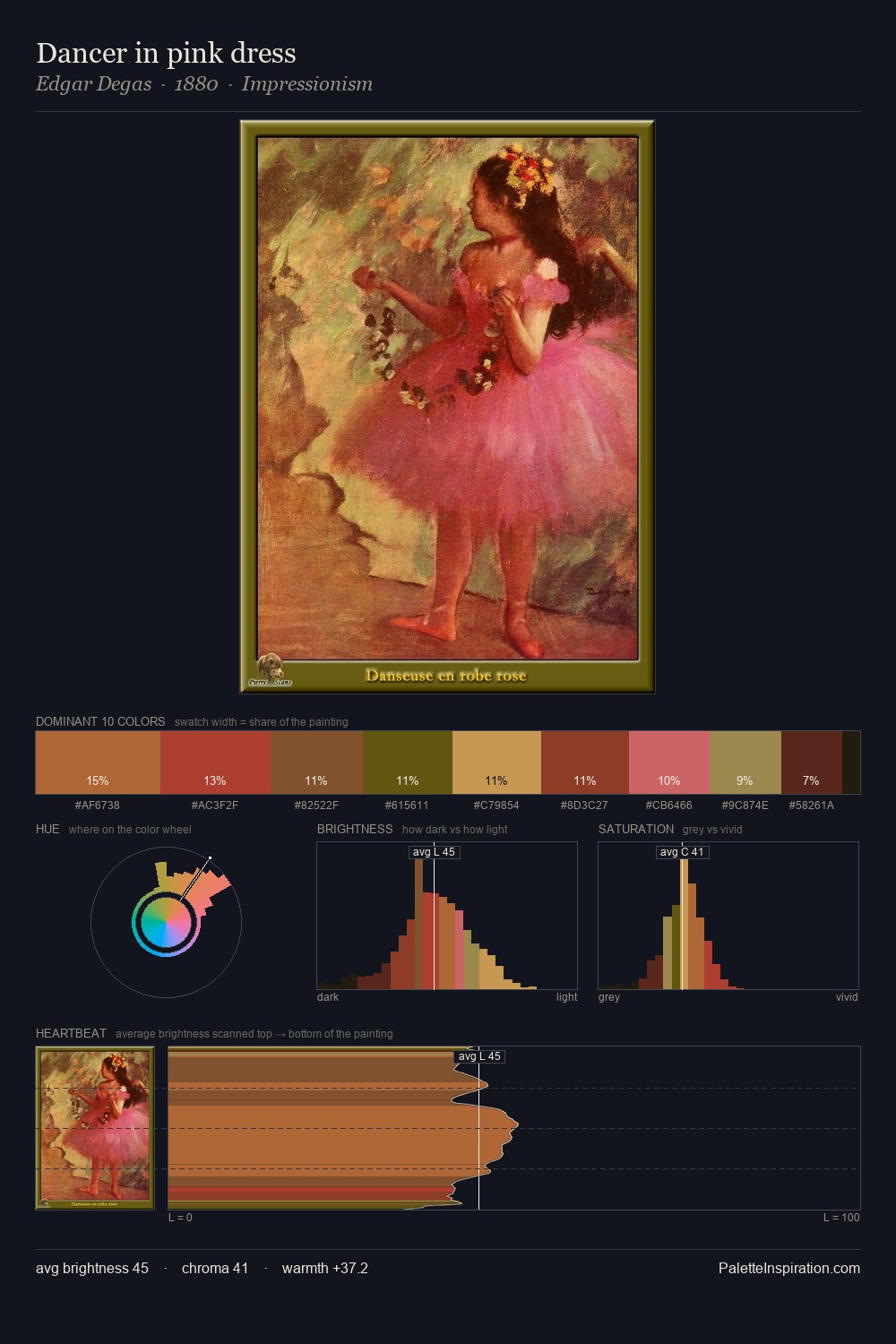896x1344 pixels.
Task: Click the 'Edgar Degas' artist name
Action: [x=93, y=84]
